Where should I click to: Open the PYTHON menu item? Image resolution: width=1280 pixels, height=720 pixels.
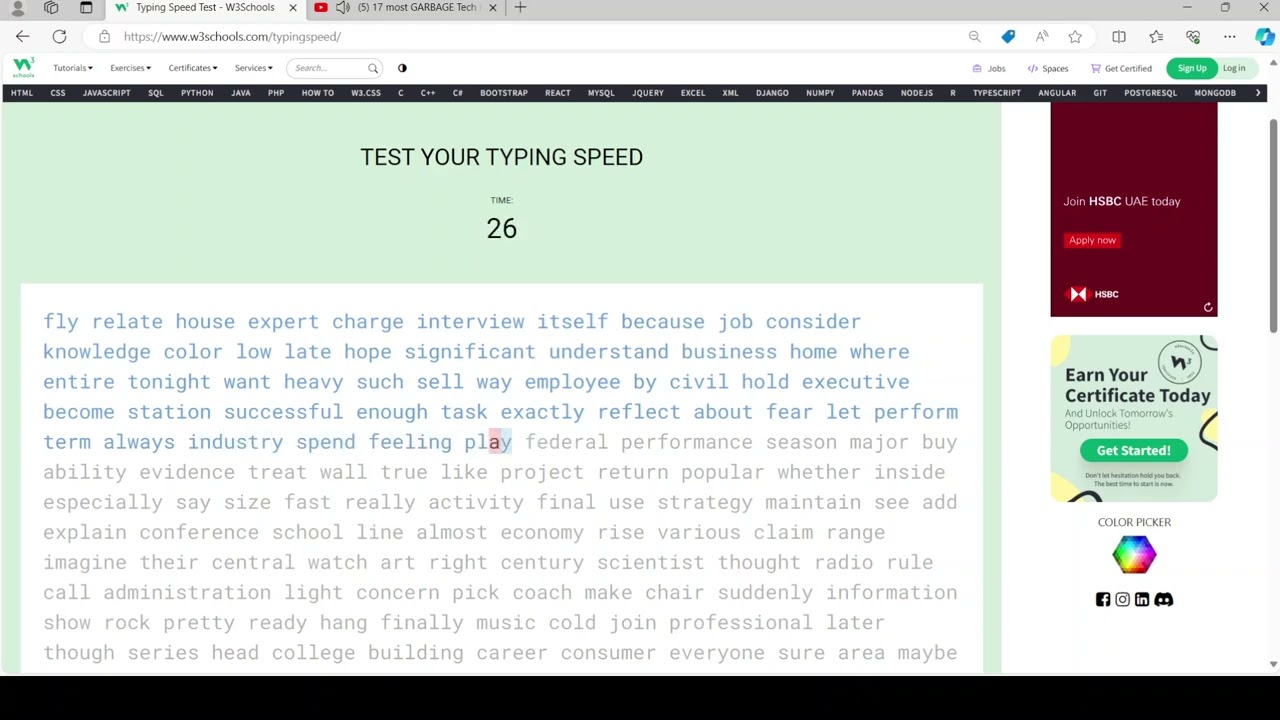tap(197, 93)
